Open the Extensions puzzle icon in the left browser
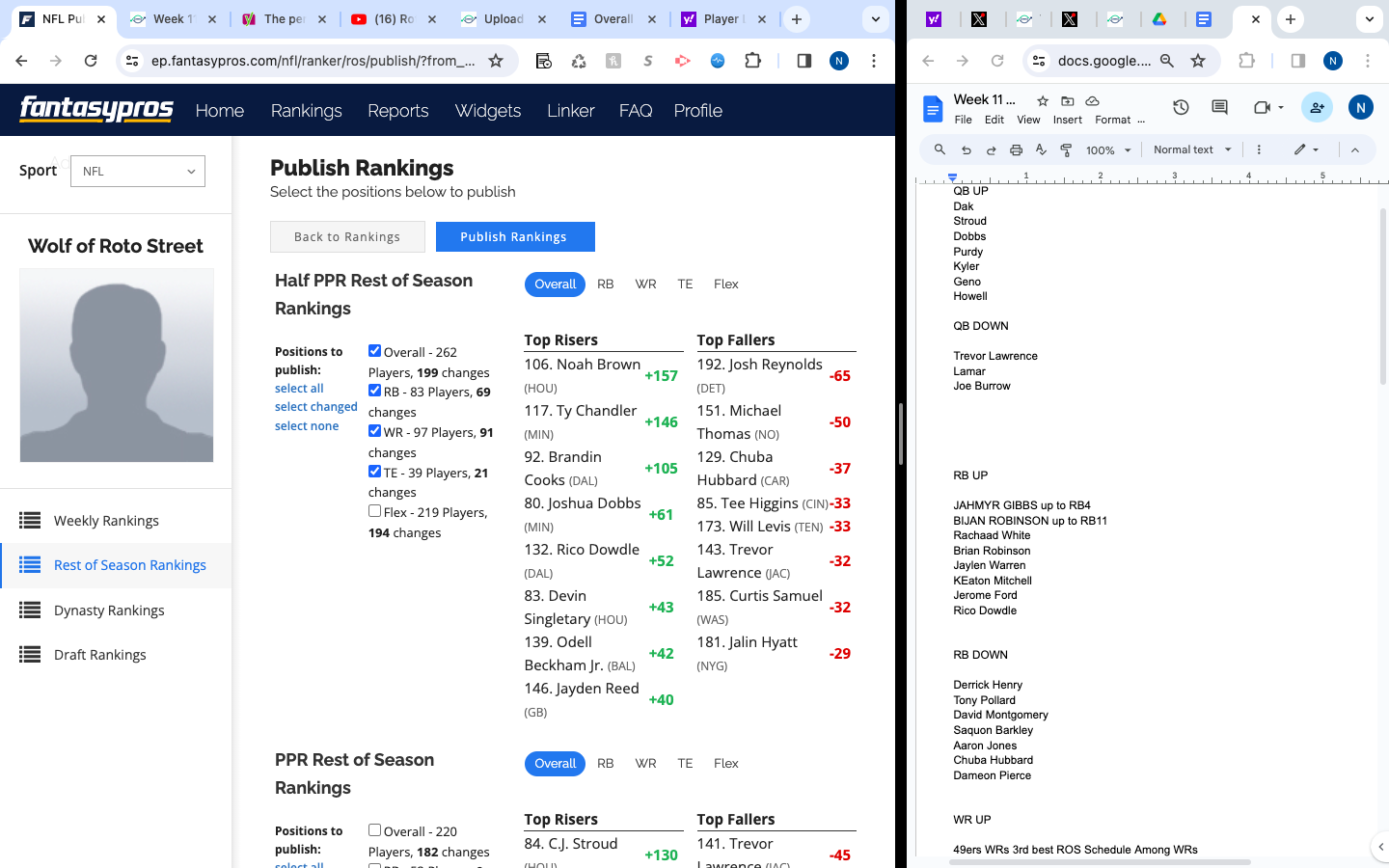The height and width of the screenshot is (868, 1389). 753,61
